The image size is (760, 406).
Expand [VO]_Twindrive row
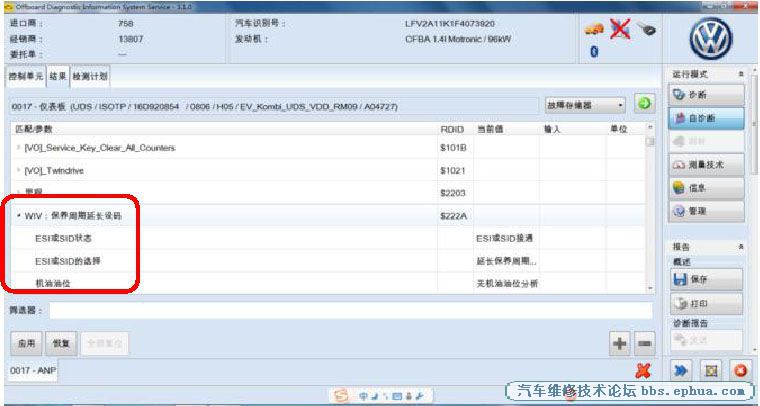[18, 171]
